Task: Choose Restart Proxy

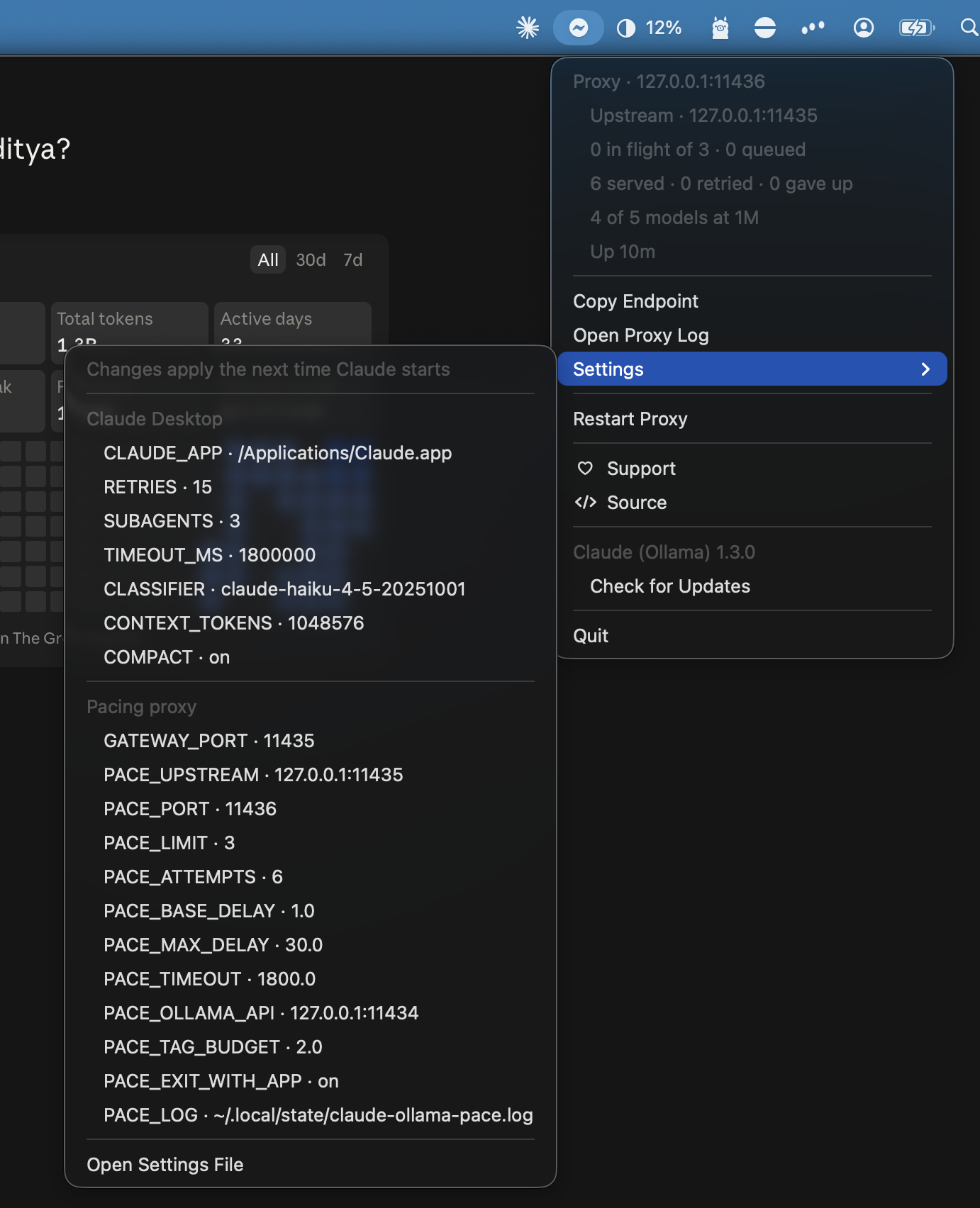Action: tap(752, 418)
